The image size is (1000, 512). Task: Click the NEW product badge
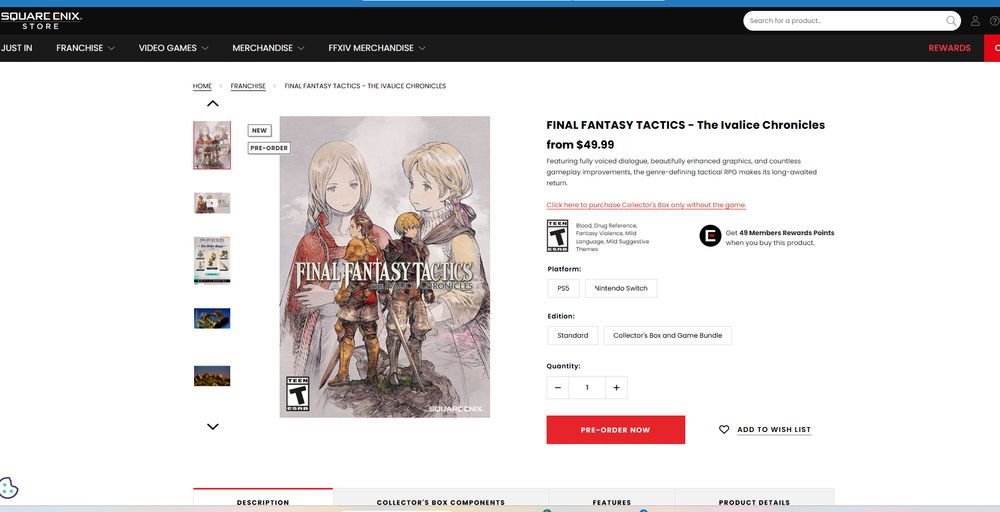[x=260, y=130]
